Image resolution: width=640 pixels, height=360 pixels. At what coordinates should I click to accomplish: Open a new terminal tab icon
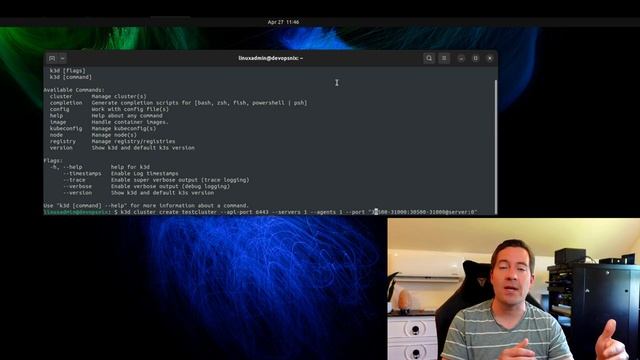[52, 58]
